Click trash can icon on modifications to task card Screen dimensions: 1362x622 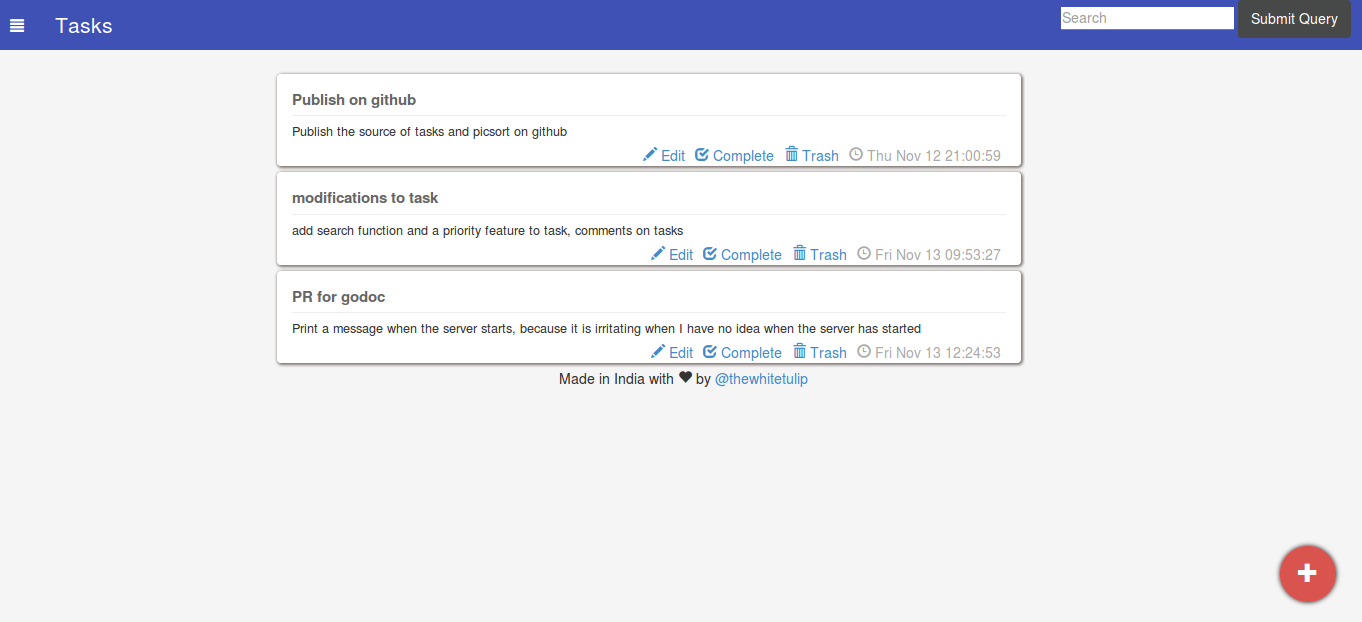pos(800,253)
